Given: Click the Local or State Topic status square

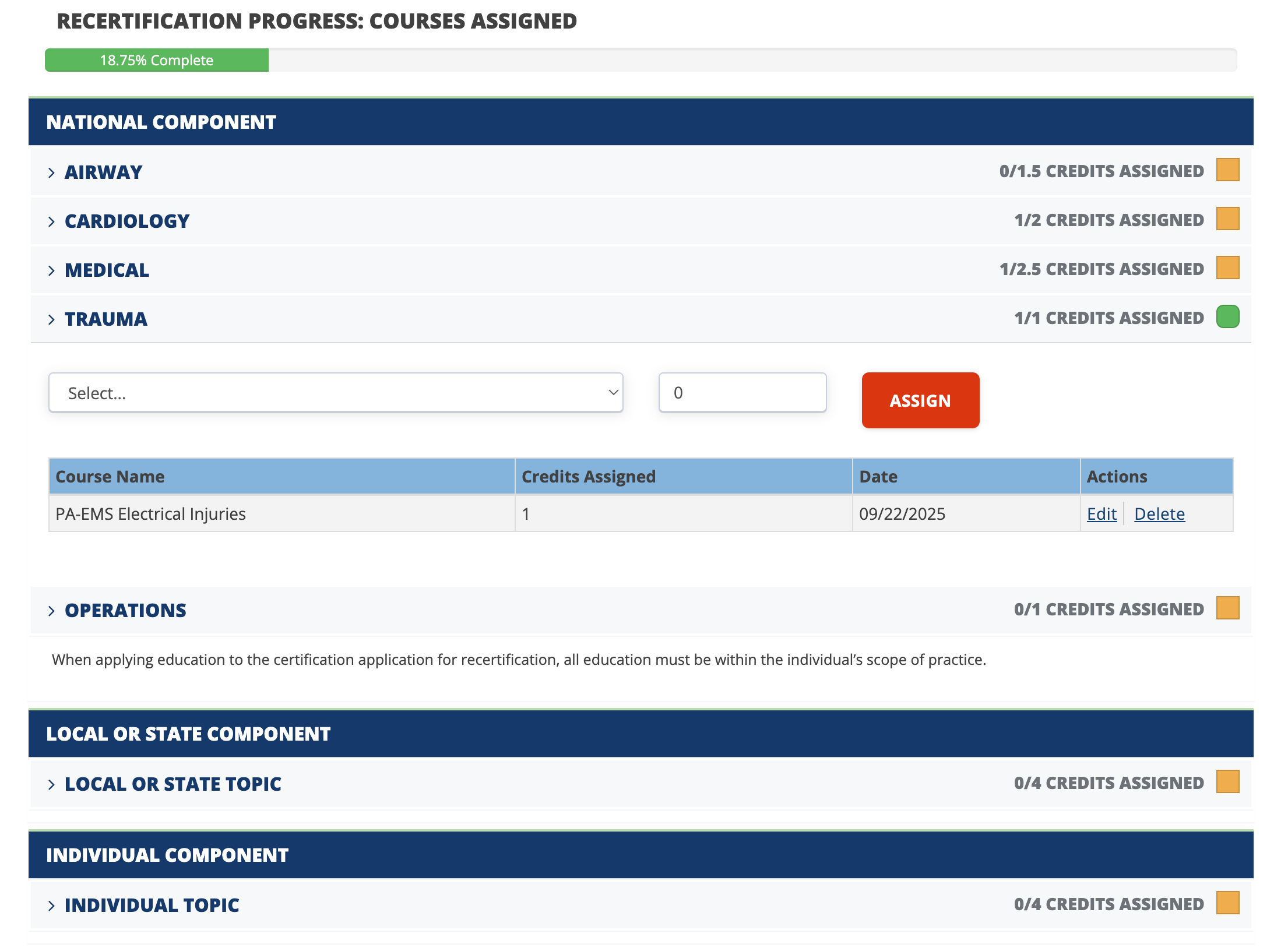Looking at the screenshot, I should point(1227,782).
